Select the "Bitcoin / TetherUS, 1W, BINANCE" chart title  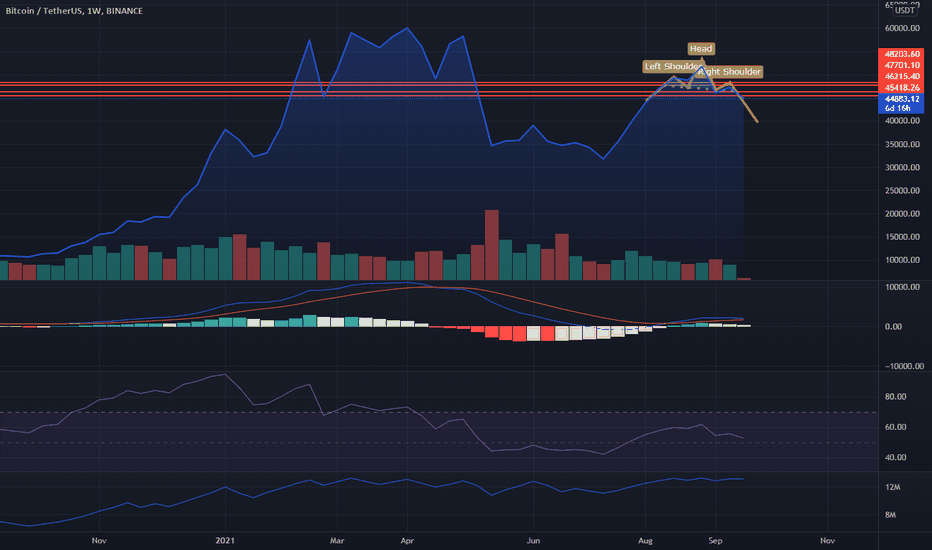(74, 11)
